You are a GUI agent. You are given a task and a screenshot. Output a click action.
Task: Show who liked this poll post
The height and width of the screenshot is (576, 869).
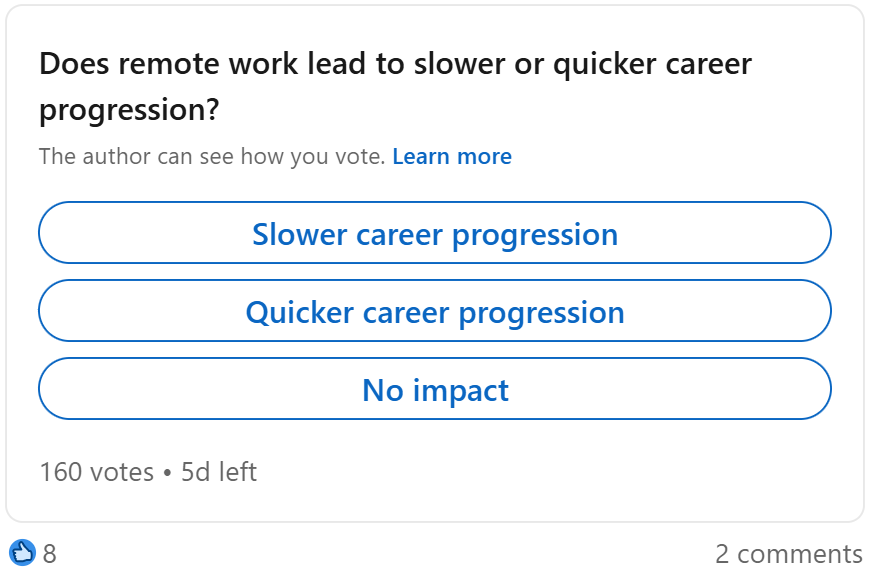pyautogui.click(x=33, y=553)
